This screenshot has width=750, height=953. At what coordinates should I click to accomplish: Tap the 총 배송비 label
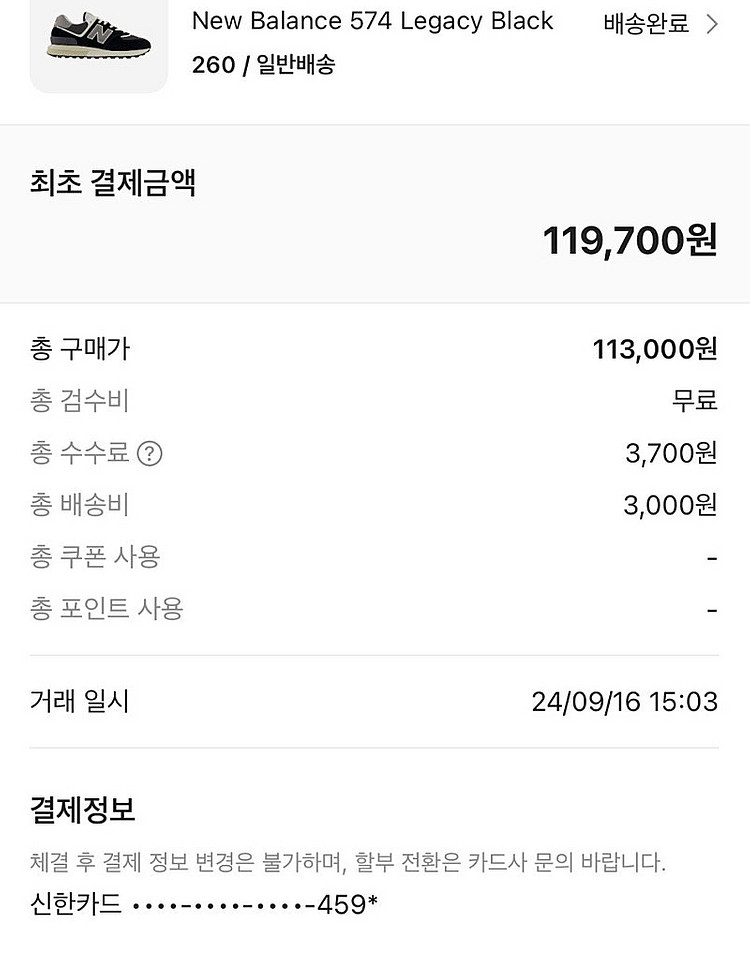click(x=80, y=505)
